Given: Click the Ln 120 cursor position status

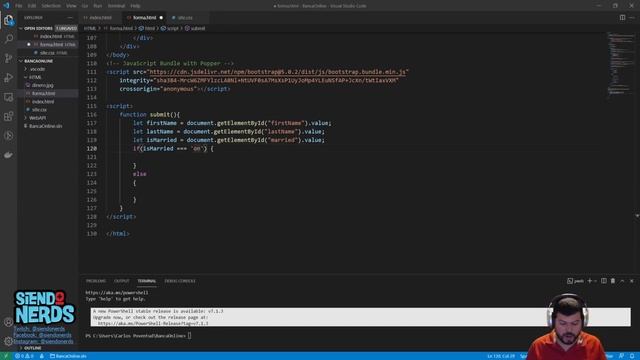Looking at the screenshot, I should (x=501, y=356).
